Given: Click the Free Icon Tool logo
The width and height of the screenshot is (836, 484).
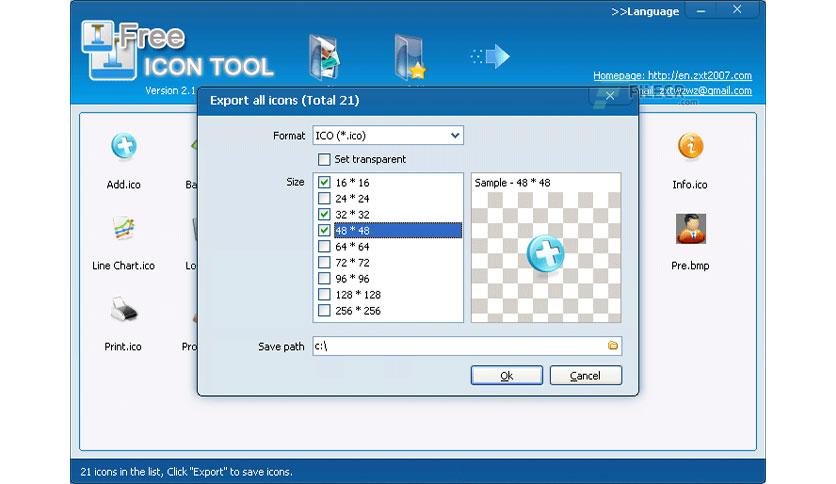Looking at the screenshot, I should click(x=177, y=52).
